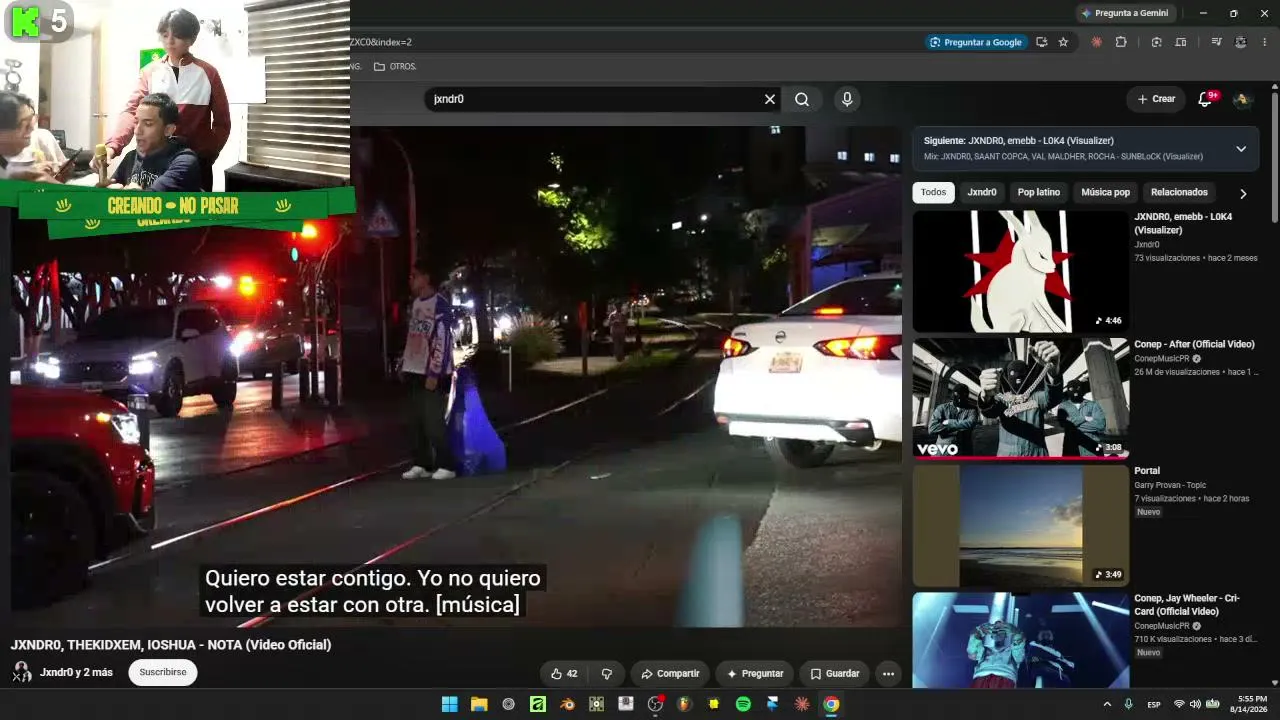This screenshot has height=720, width=1280.
Task: Click the microphone icon in system tray
Action: click(x=1129, y=704)
